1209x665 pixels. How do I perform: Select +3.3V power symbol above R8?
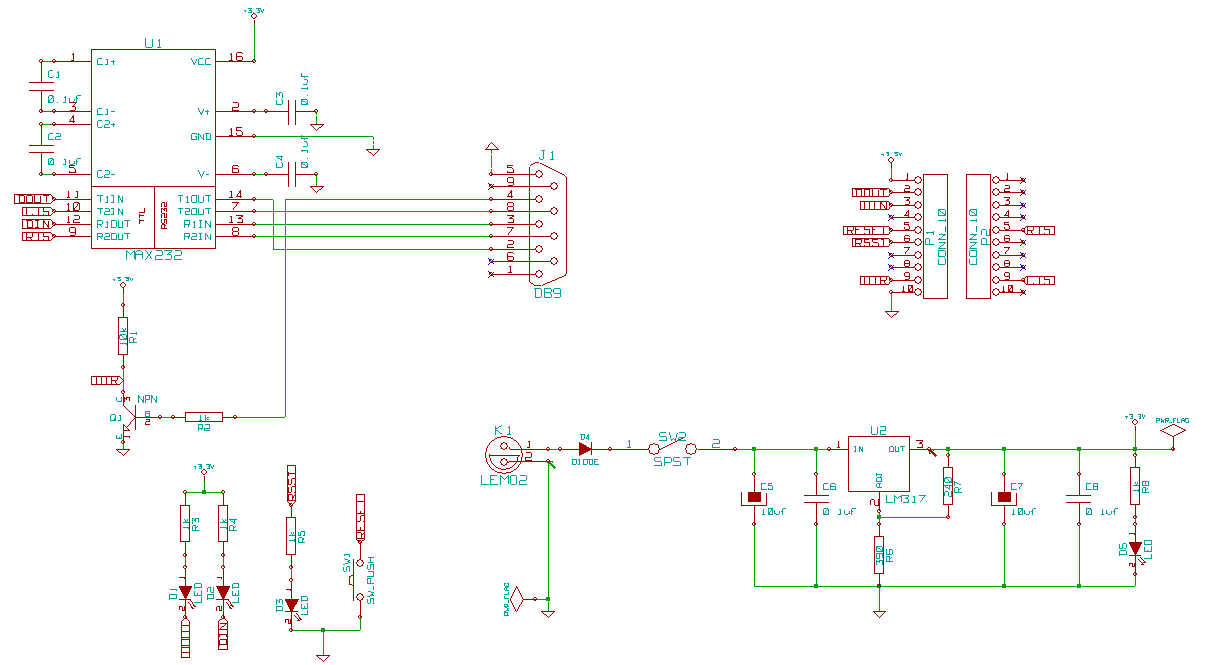coord(1135,419)
